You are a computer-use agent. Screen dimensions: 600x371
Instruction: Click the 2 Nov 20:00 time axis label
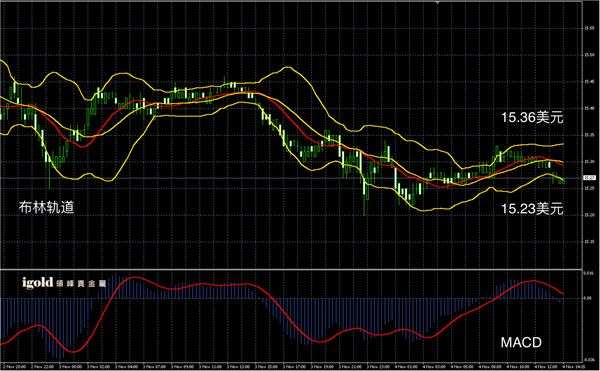(x=13, y=367)
